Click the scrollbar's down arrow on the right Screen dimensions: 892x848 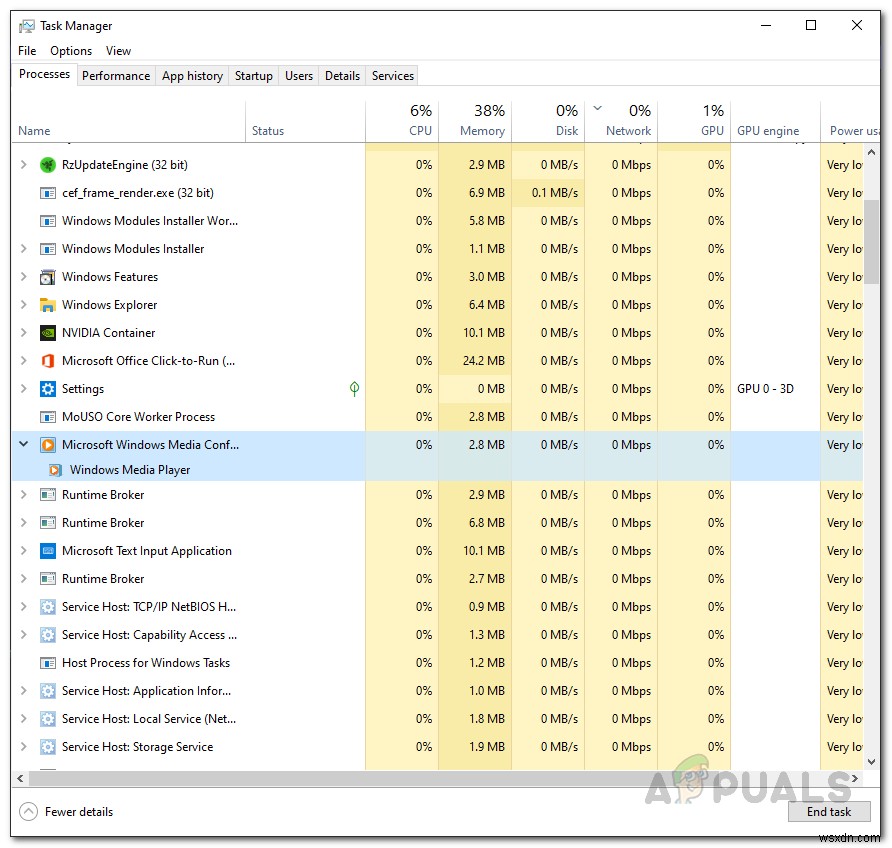(871, 763)
